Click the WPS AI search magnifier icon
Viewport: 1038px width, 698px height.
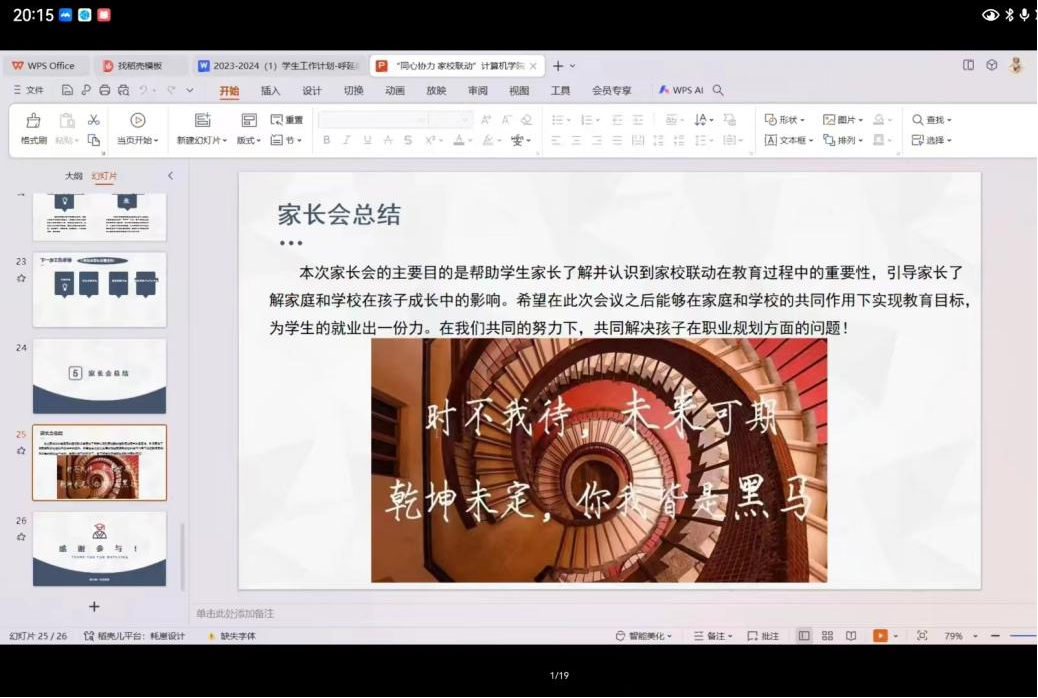pos(718,90)
